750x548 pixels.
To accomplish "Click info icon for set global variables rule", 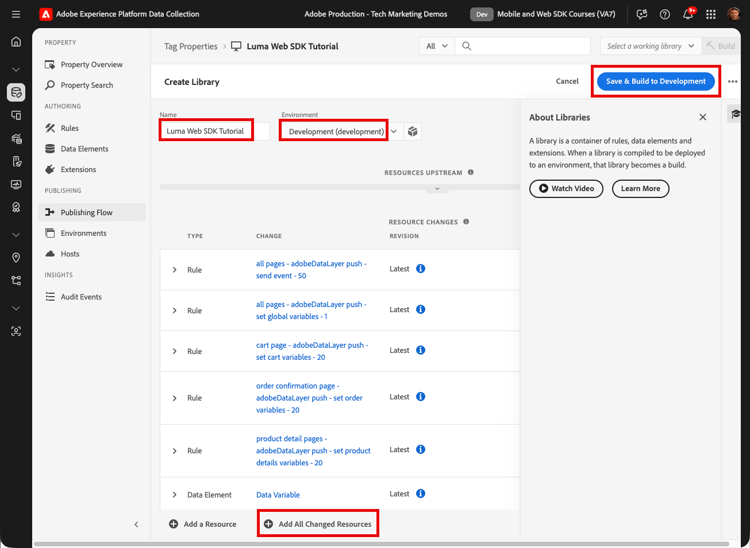I will 420,309.
